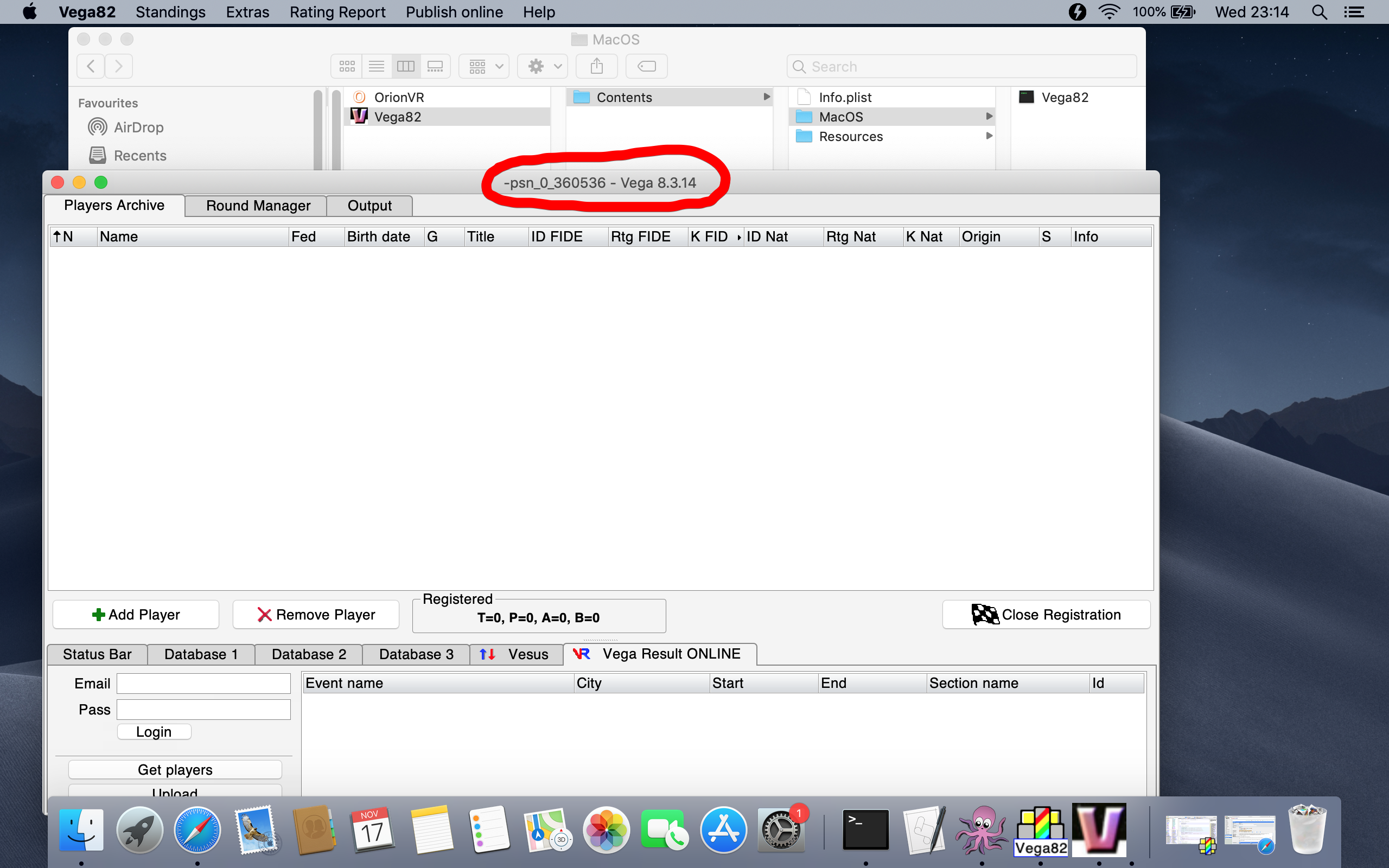Click the Vega82 app icon in Dock
Screen dimensions: 1389x868
1040,829
